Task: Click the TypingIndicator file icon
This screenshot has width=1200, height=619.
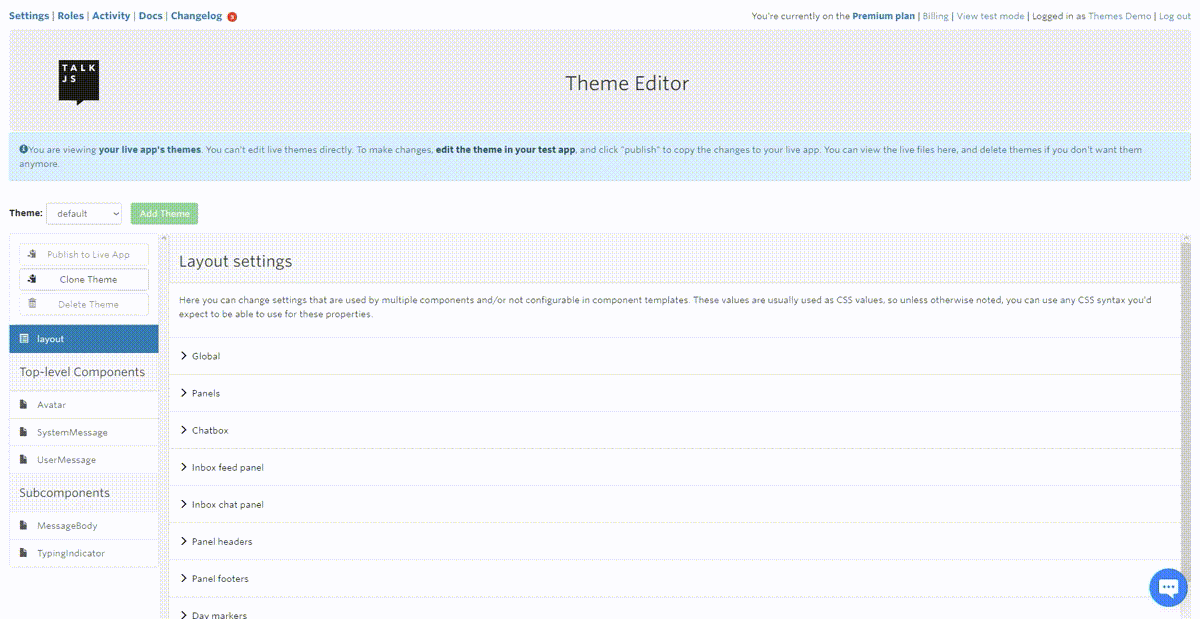Action: tap(24, 552)
